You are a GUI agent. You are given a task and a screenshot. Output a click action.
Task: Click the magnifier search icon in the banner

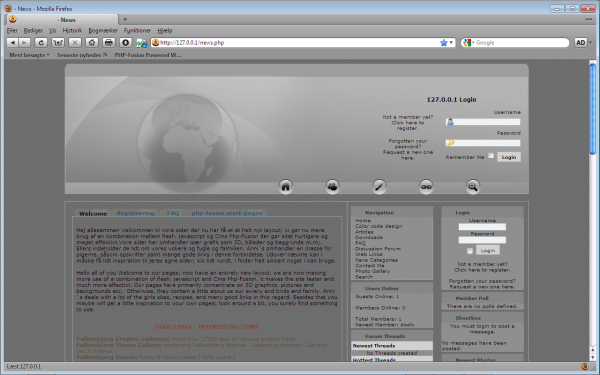tap(473, 186)
